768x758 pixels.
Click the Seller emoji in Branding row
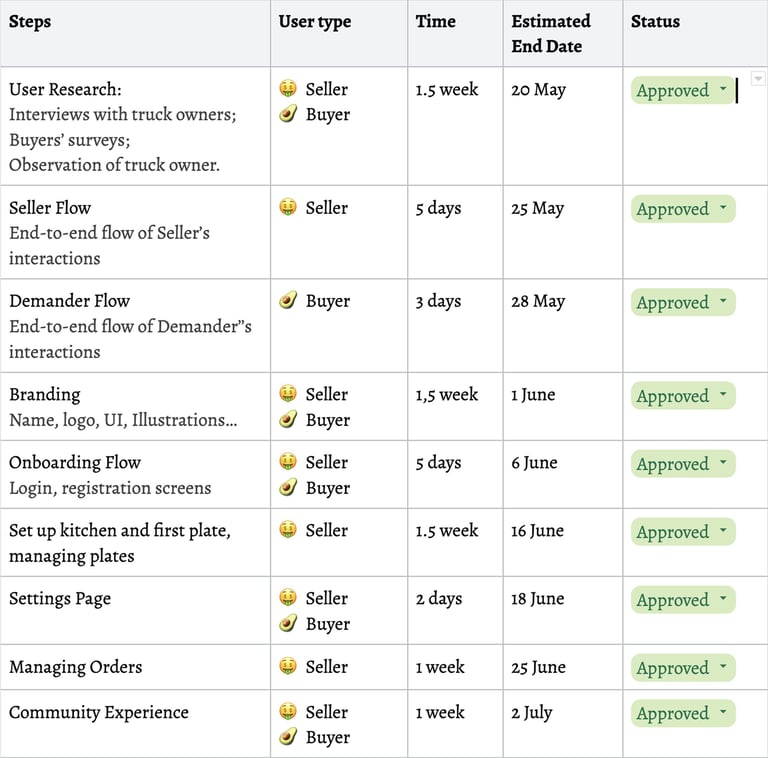coord(288,394)
